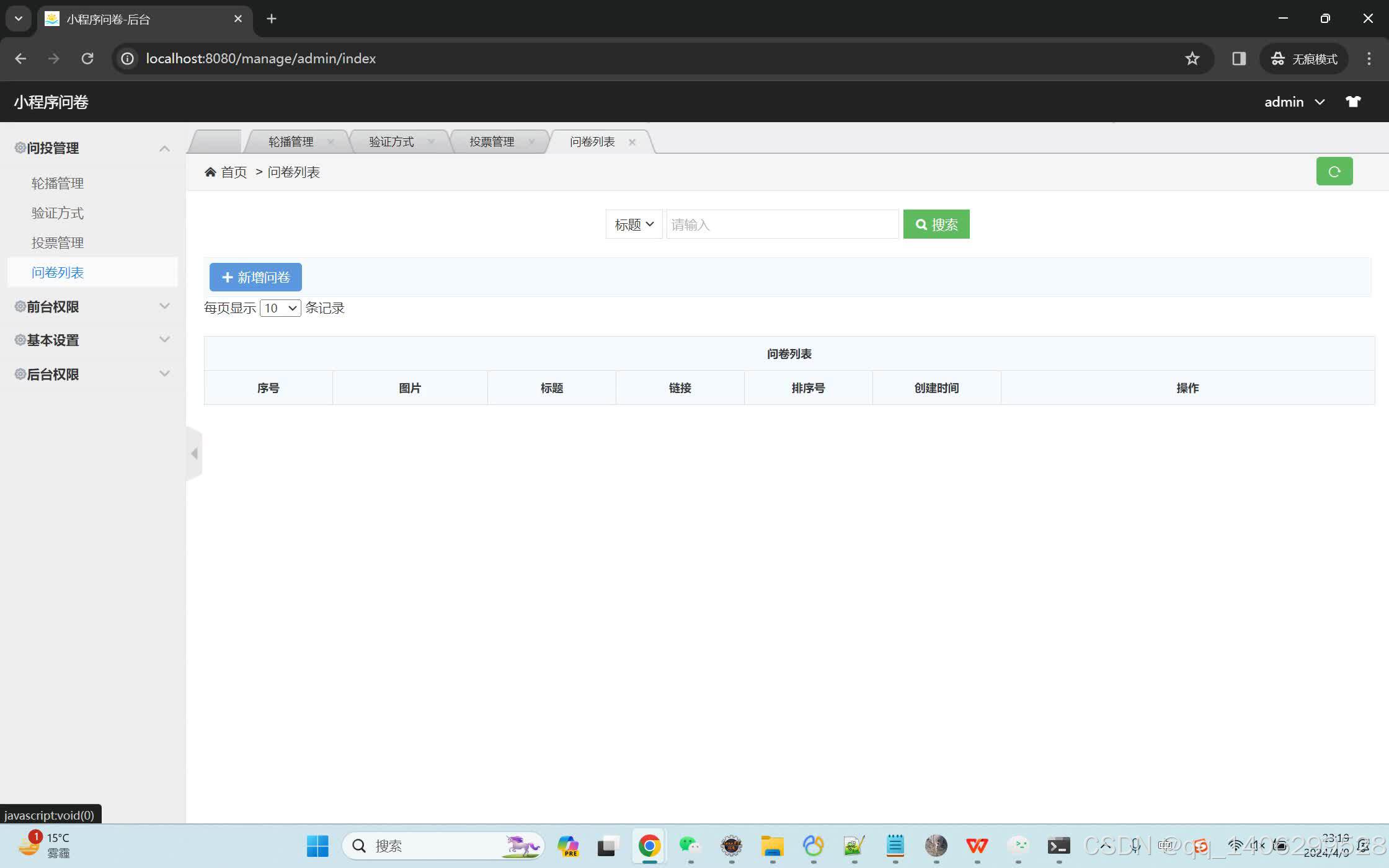Collapse sidebar with left arrow handle
The image size is (1389, 868).
[x=194, y=454]
